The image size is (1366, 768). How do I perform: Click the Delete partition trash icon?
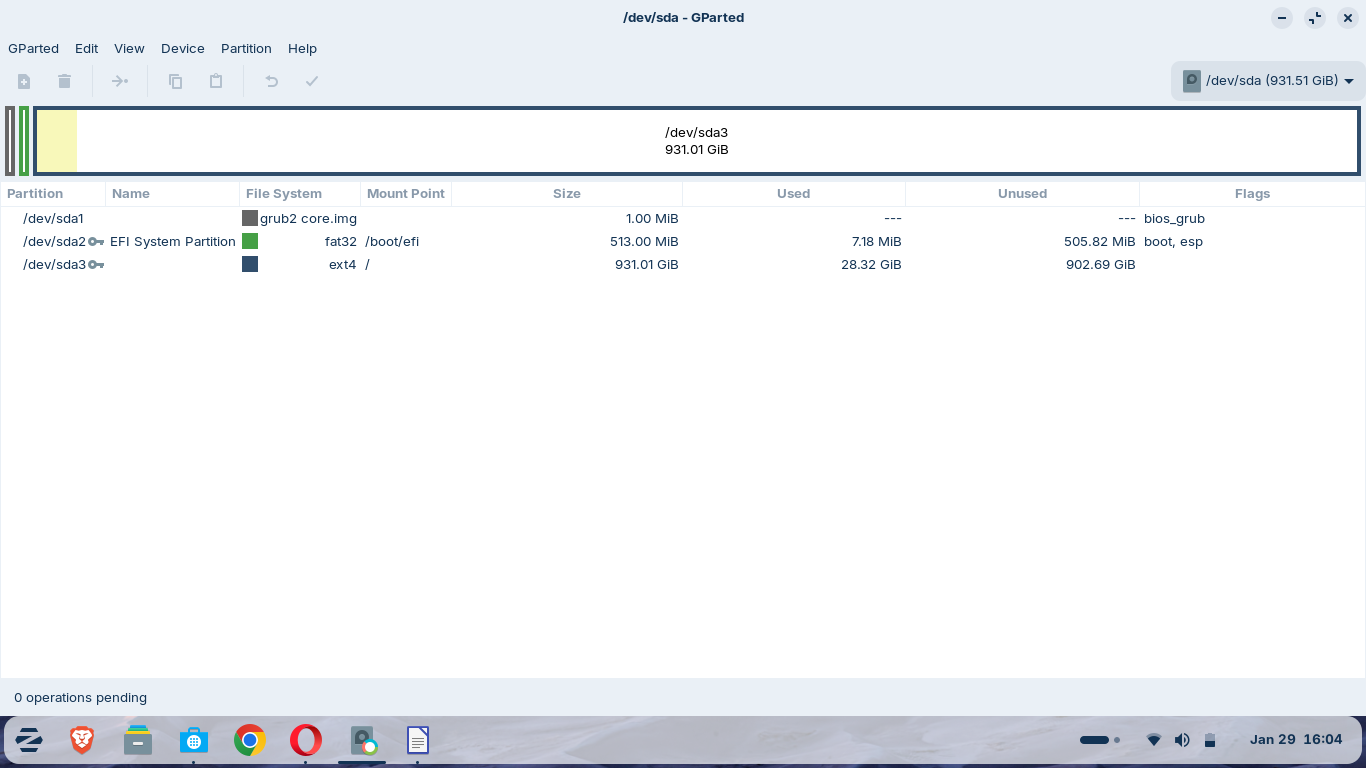(x=64, y=81)
